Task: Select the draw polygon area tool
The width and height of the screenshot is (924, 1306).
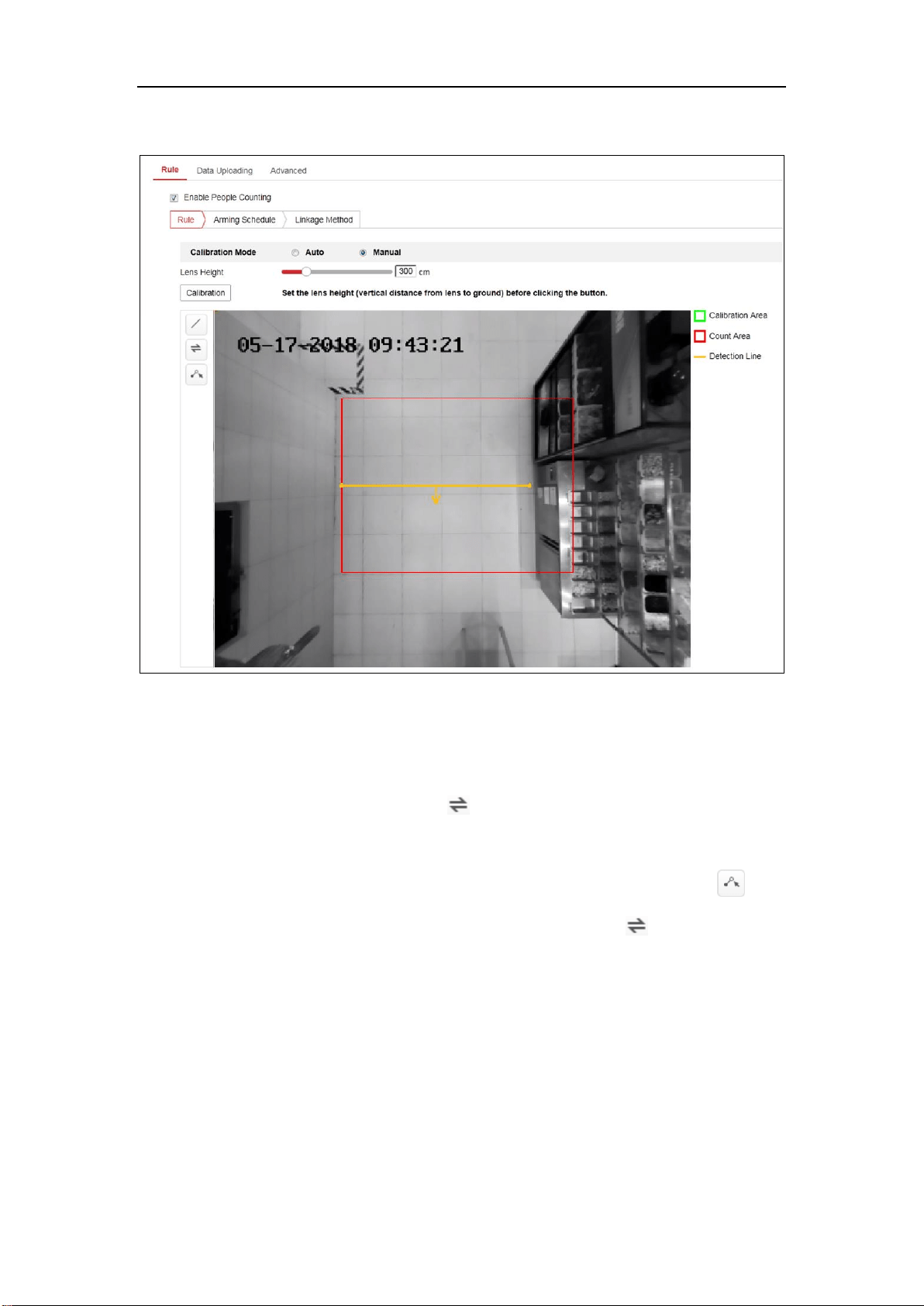Action: [x=196, y=374]
